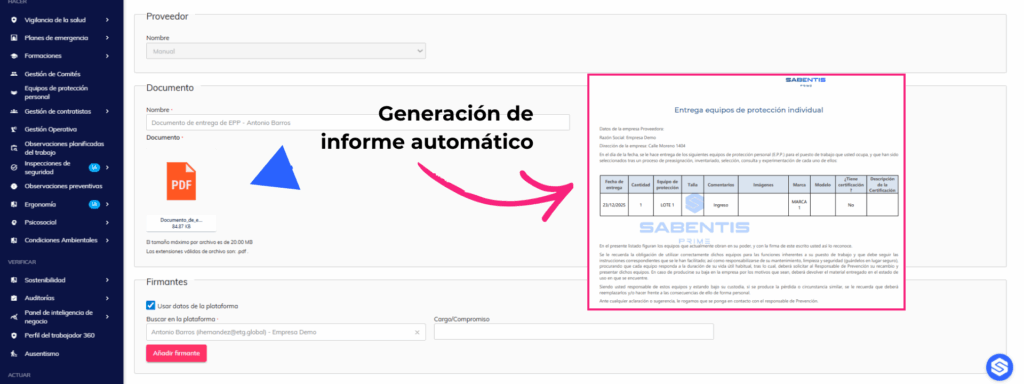Click the Gestión de Comités icon
Screen dimensions: 1024x384
tap(14, 74)
